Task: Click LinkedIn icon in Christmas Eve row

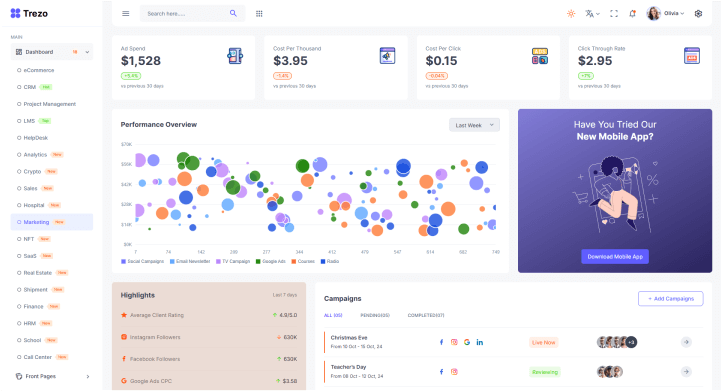Action: click(x=480, y=342)
